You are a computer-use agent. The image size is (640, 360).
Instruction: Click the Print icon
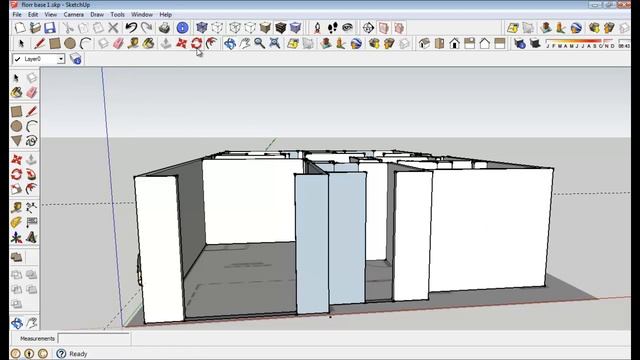pos(164,28)
